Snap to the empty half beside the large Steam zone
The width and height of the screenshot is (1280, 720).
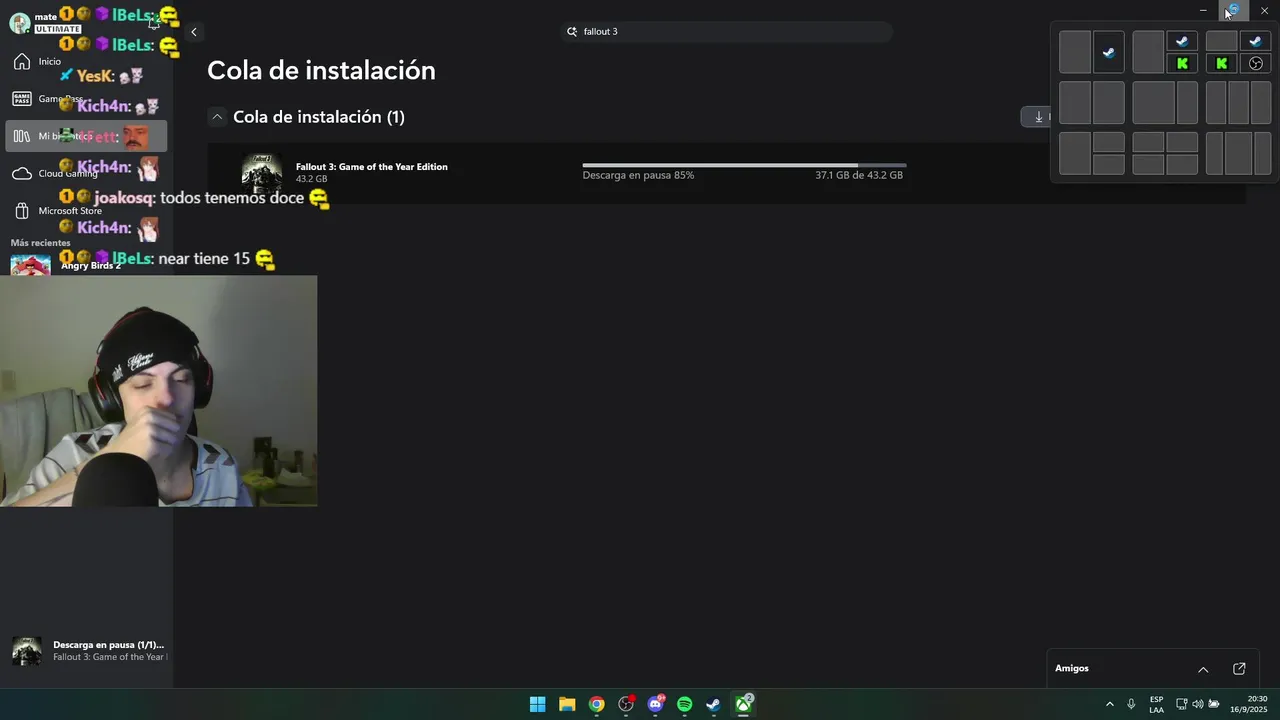[x=1075, y=52]
